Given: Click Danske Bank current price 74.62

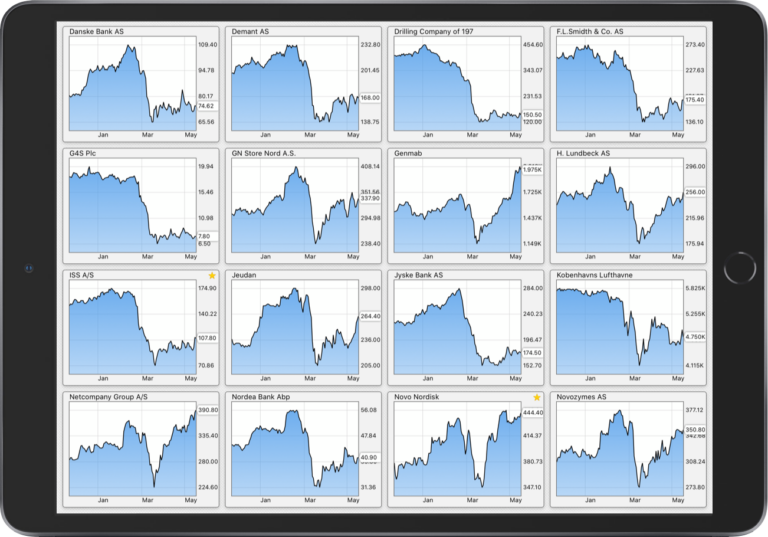Looking at the screenshot, I should (x=207, y=106).
